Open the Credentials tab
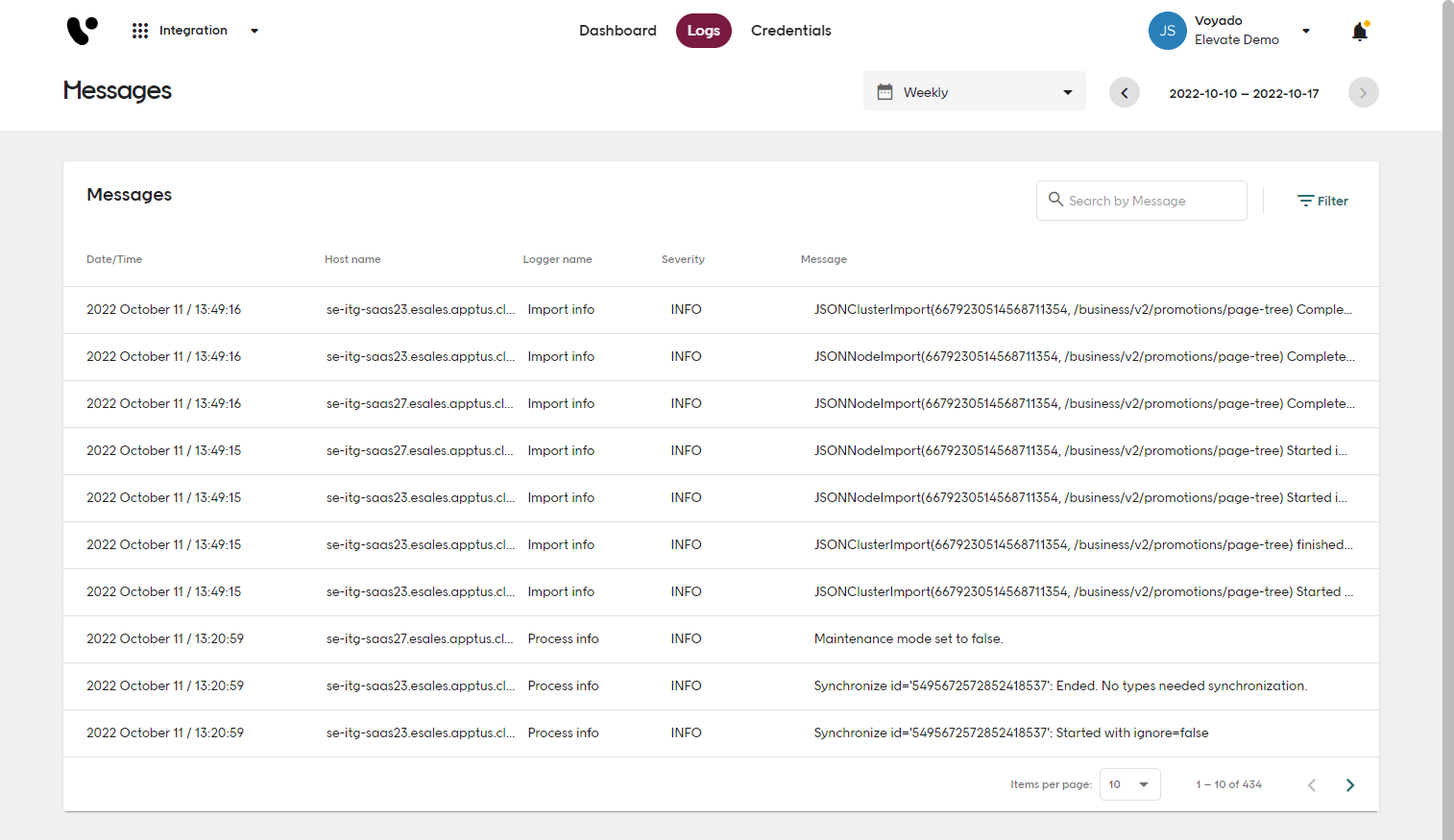Screen dimensions: 1454x840 (x=791, y=31)
